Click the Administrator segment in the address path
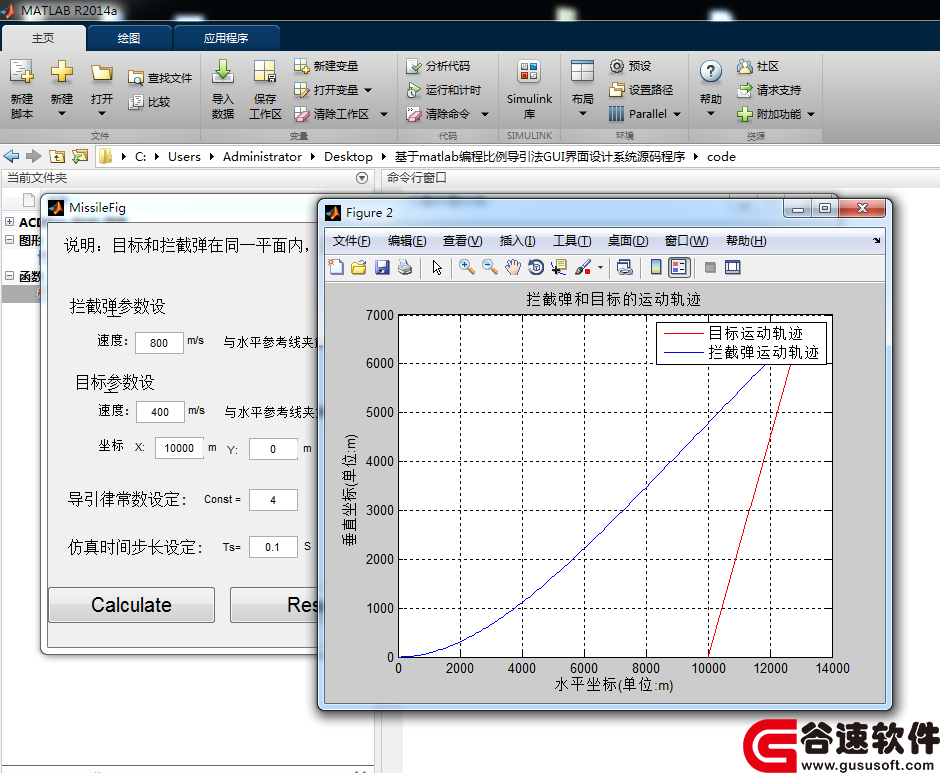Viewport: 940px width, 773px height. 262,157
